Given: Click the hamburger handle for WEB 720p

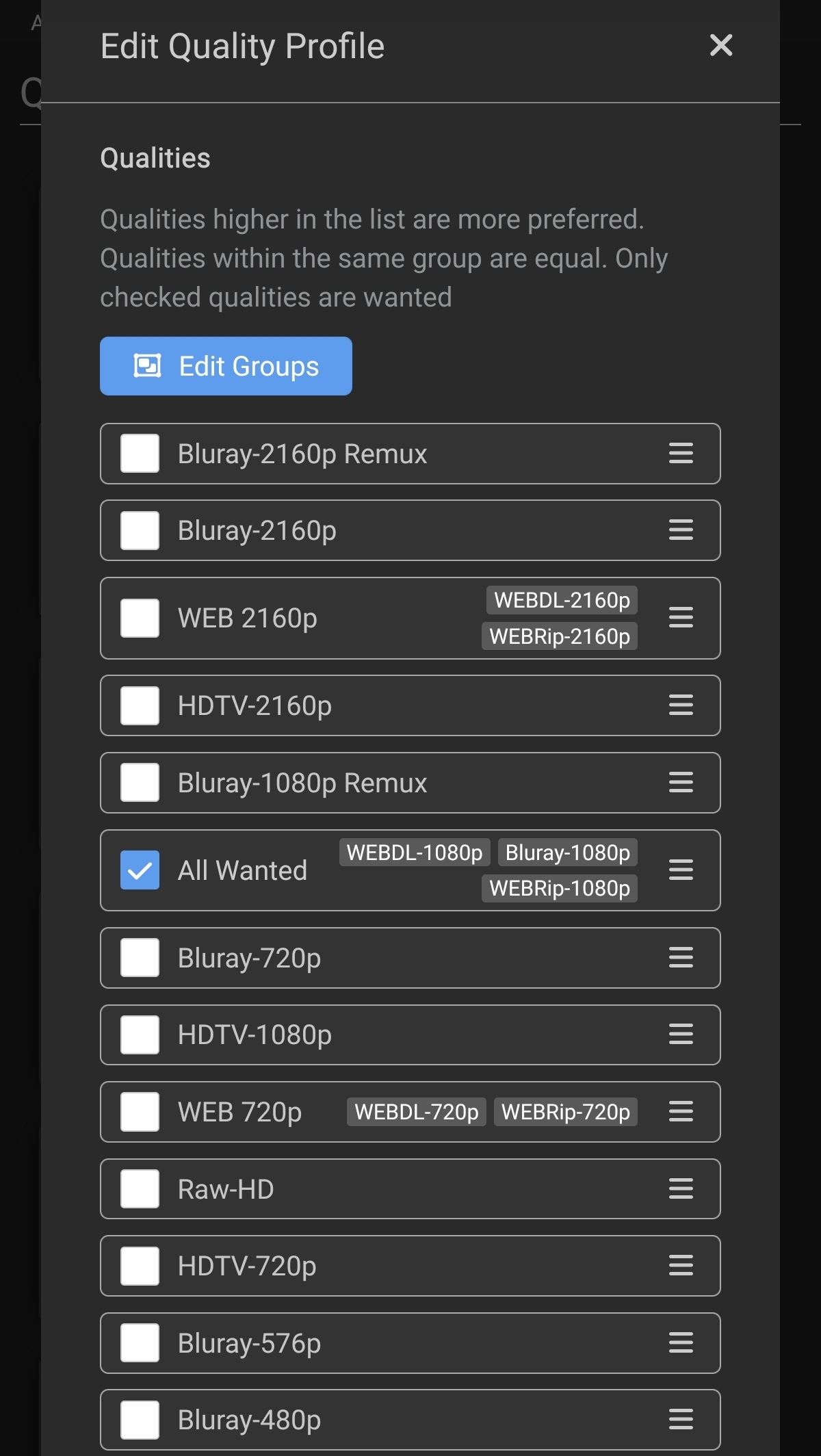Looking at the screenshot, I should (x=681, y=1112).
